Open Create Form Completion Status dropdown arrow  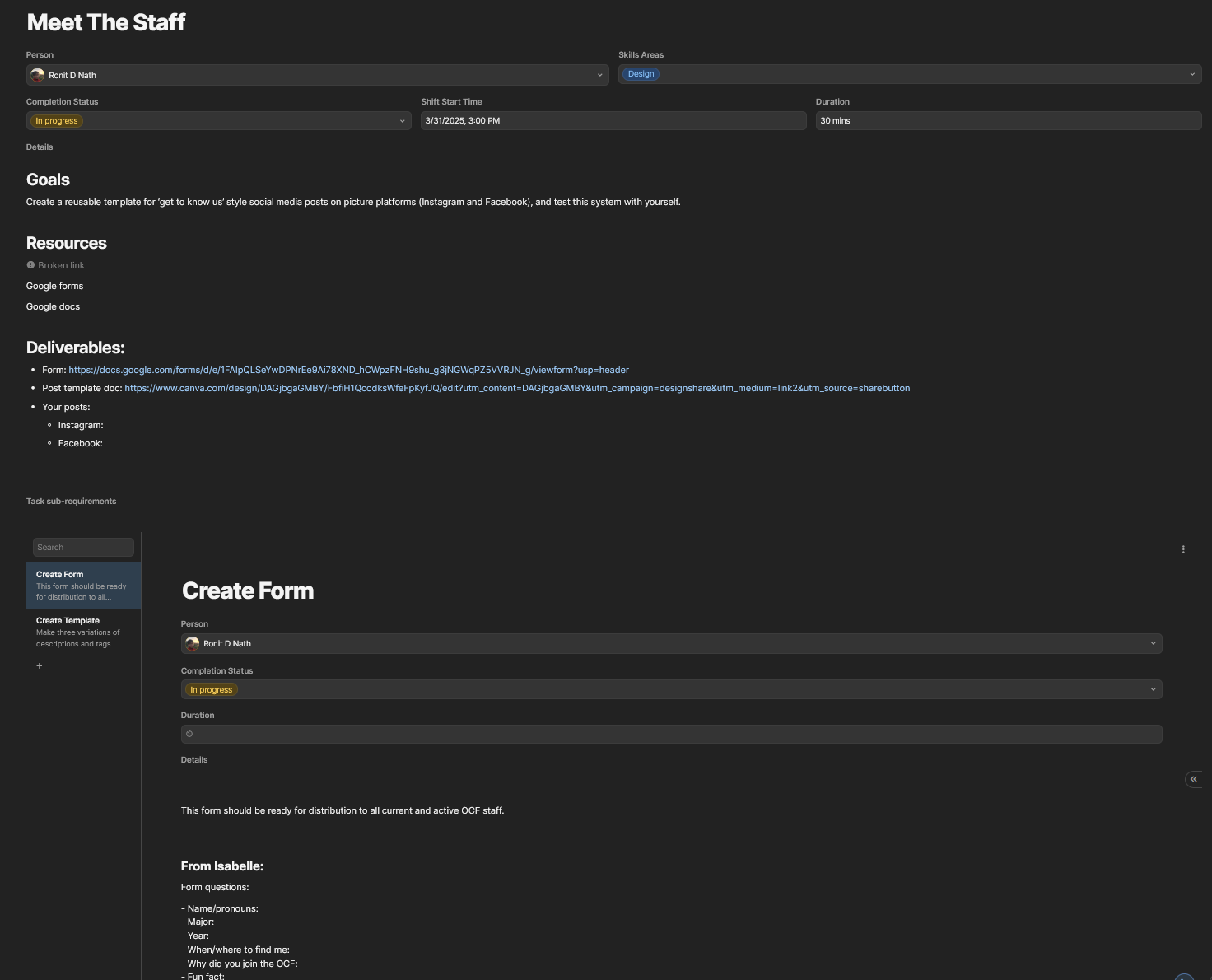click(1153, 689)
